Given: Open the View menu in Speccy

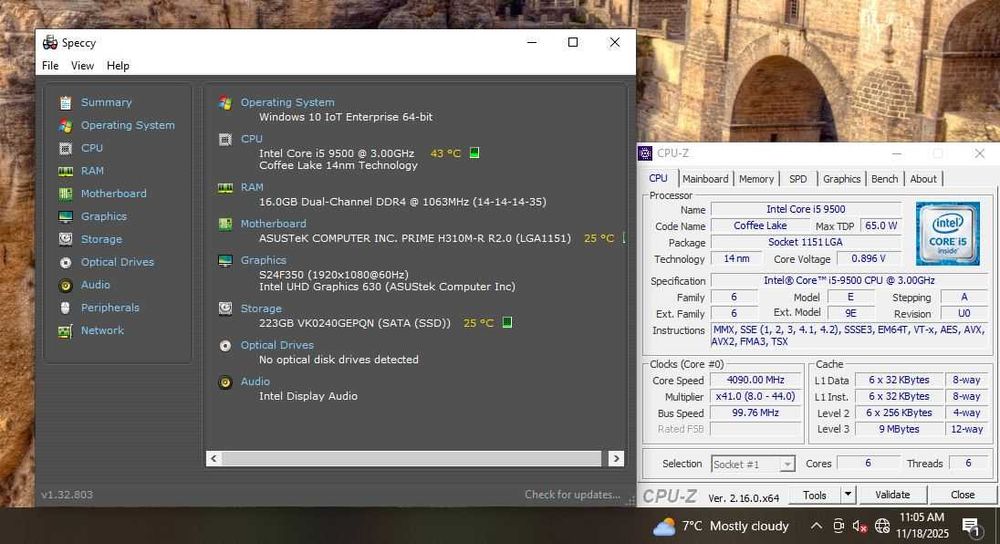Looking at the screenshot, I should click(82, 66).
